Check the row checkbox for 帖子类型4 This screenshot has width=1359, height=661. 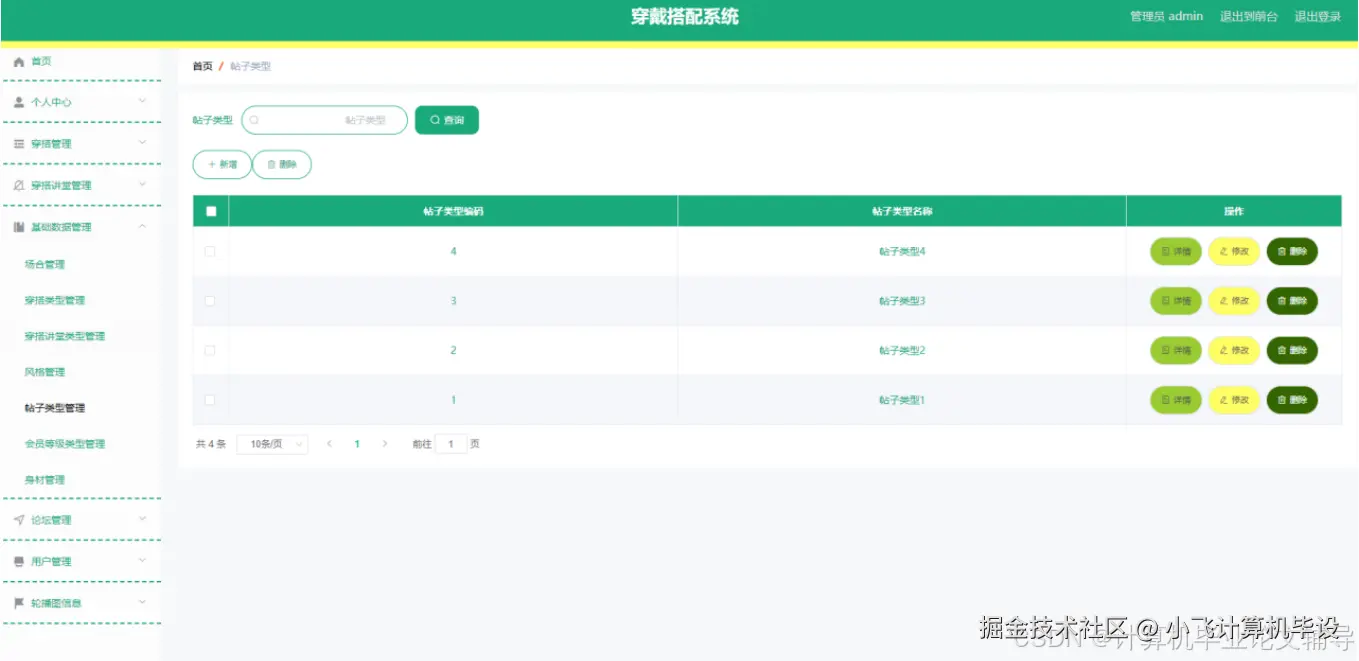[210, 251]
